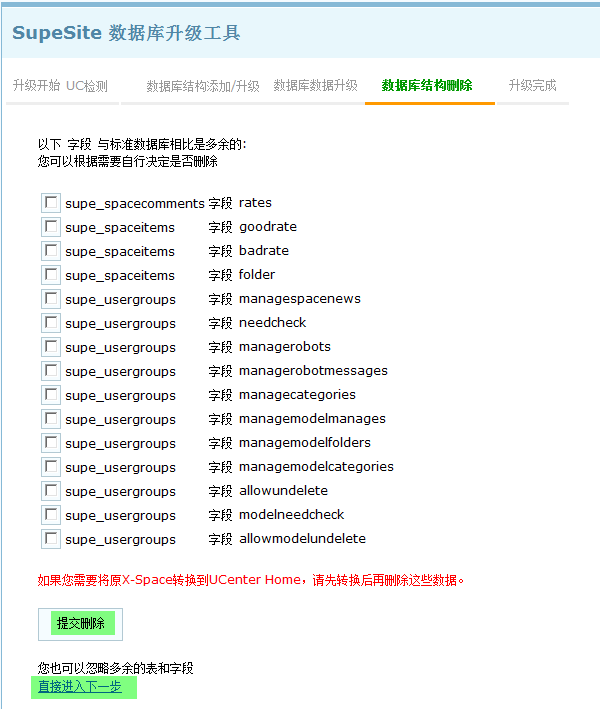Select the allowmodelundelete field checkbox
This screenshot has height=709, width=600.
(x=51, y=539)
